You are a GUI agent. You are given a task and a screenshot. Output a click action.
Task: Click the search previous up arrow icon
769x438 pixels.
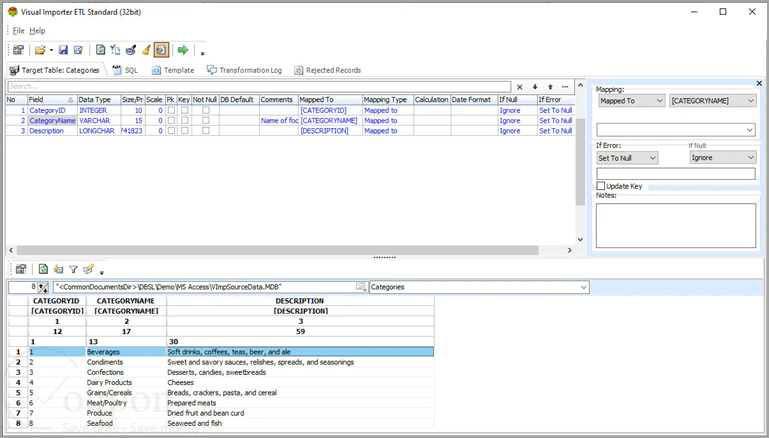point(550,87)
